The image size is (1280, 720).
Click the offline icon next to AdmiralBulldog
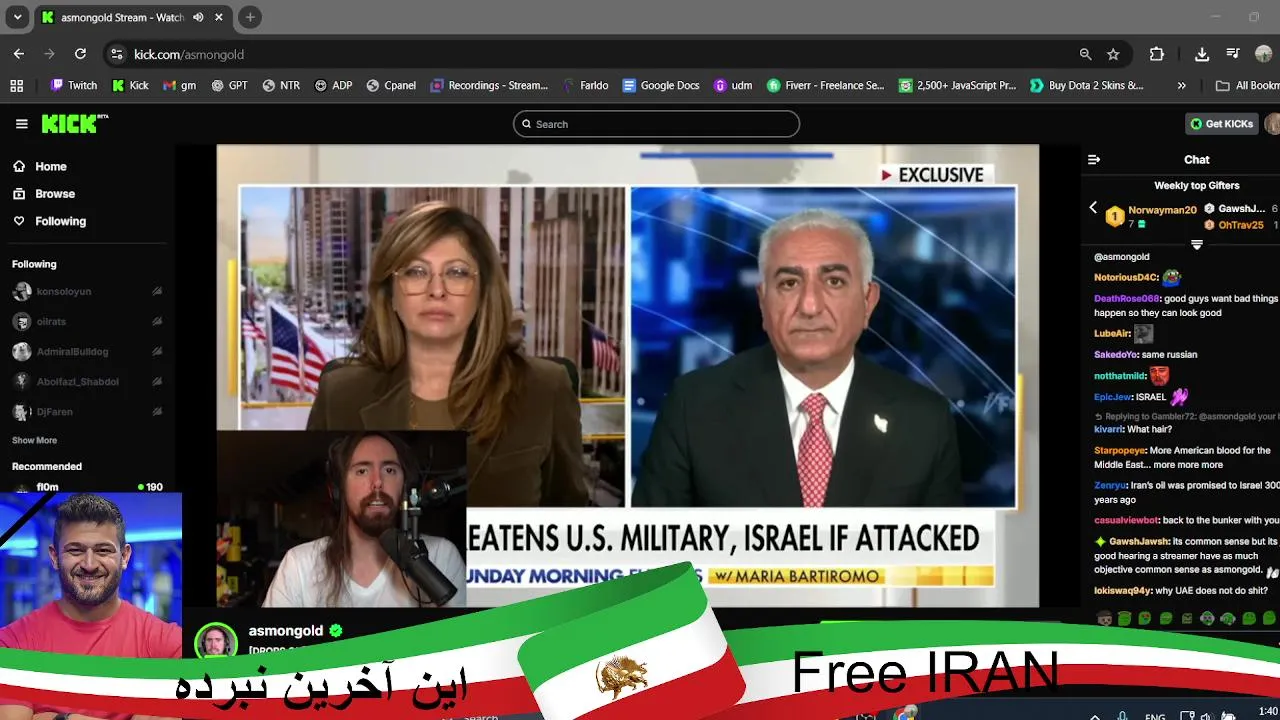tap(157, 352)
